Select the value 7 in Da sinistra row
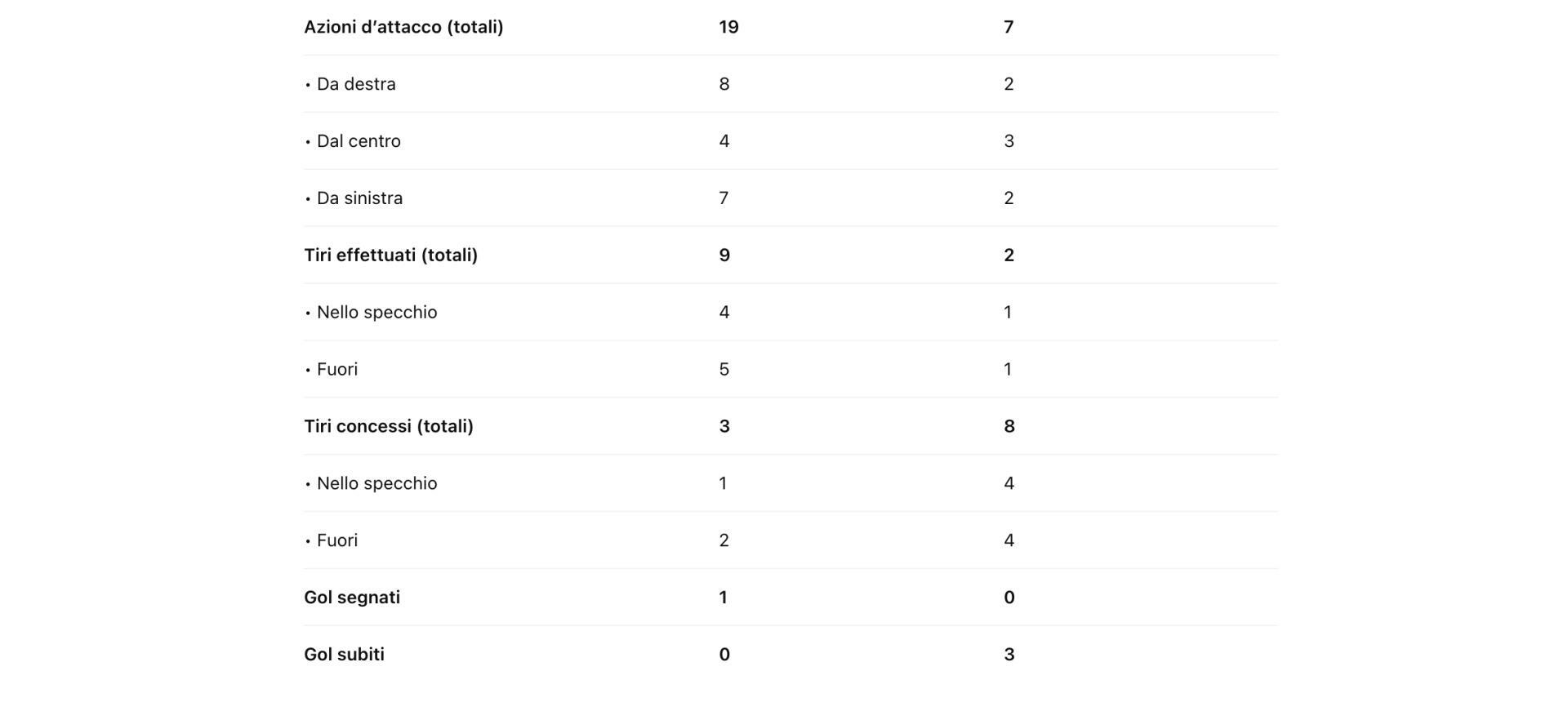Viewport: 1568px width, 720px height. point(724,198)
